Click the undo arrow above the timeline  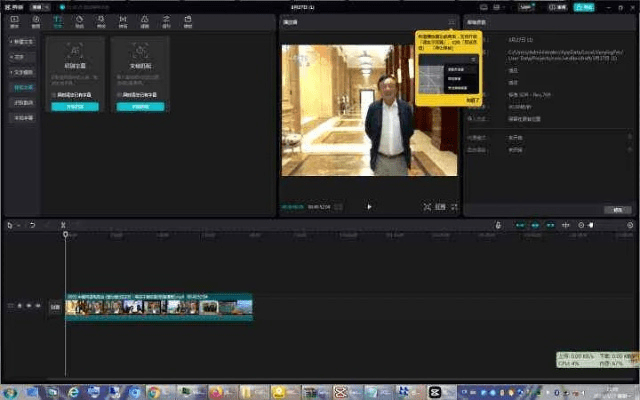[32, 225]
